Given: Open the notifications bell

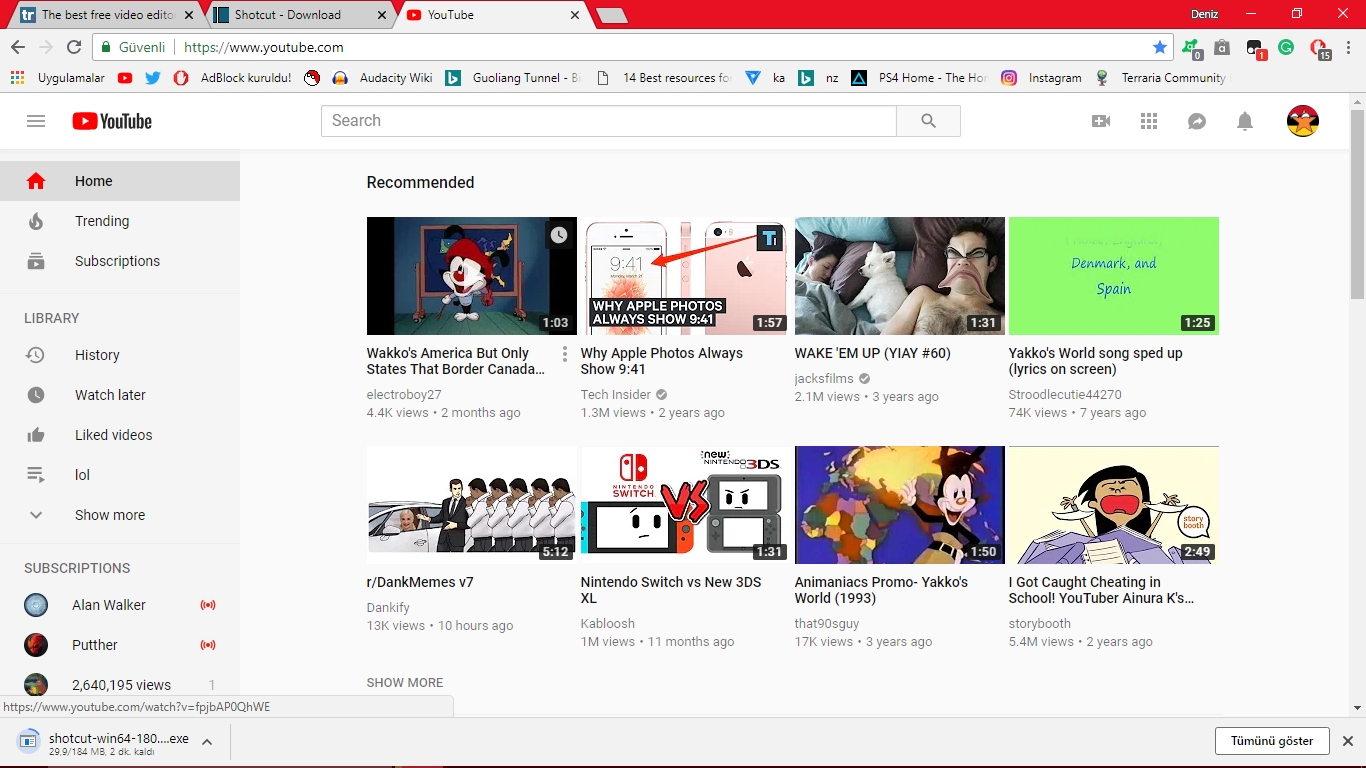Looking at the screenshot, I should (1245, 121).
